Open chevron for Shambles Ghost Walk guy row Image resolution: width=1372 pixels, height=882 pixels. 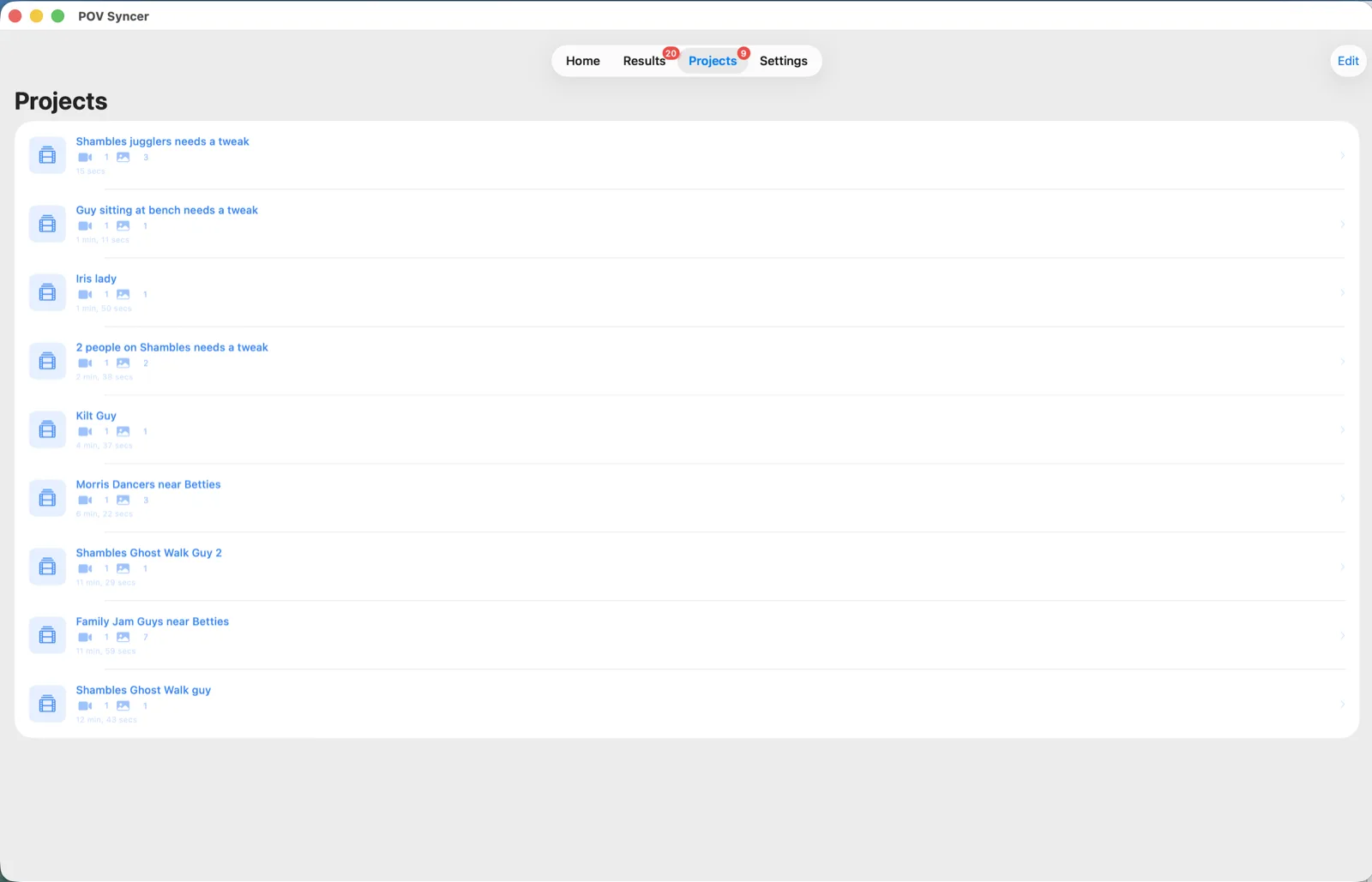tap(1342, 704)
